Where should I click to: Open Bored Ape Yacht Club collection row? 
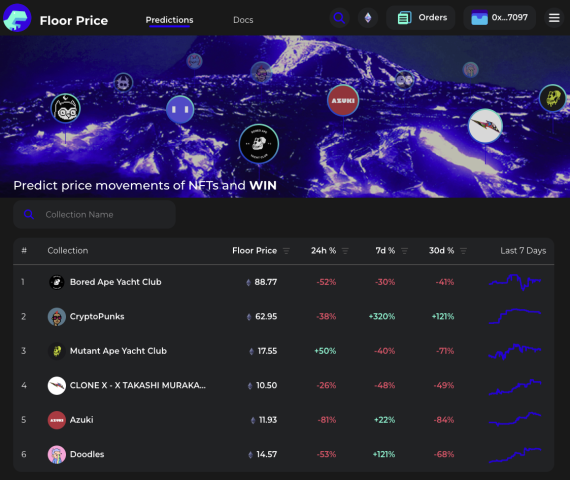click(284, 282)
